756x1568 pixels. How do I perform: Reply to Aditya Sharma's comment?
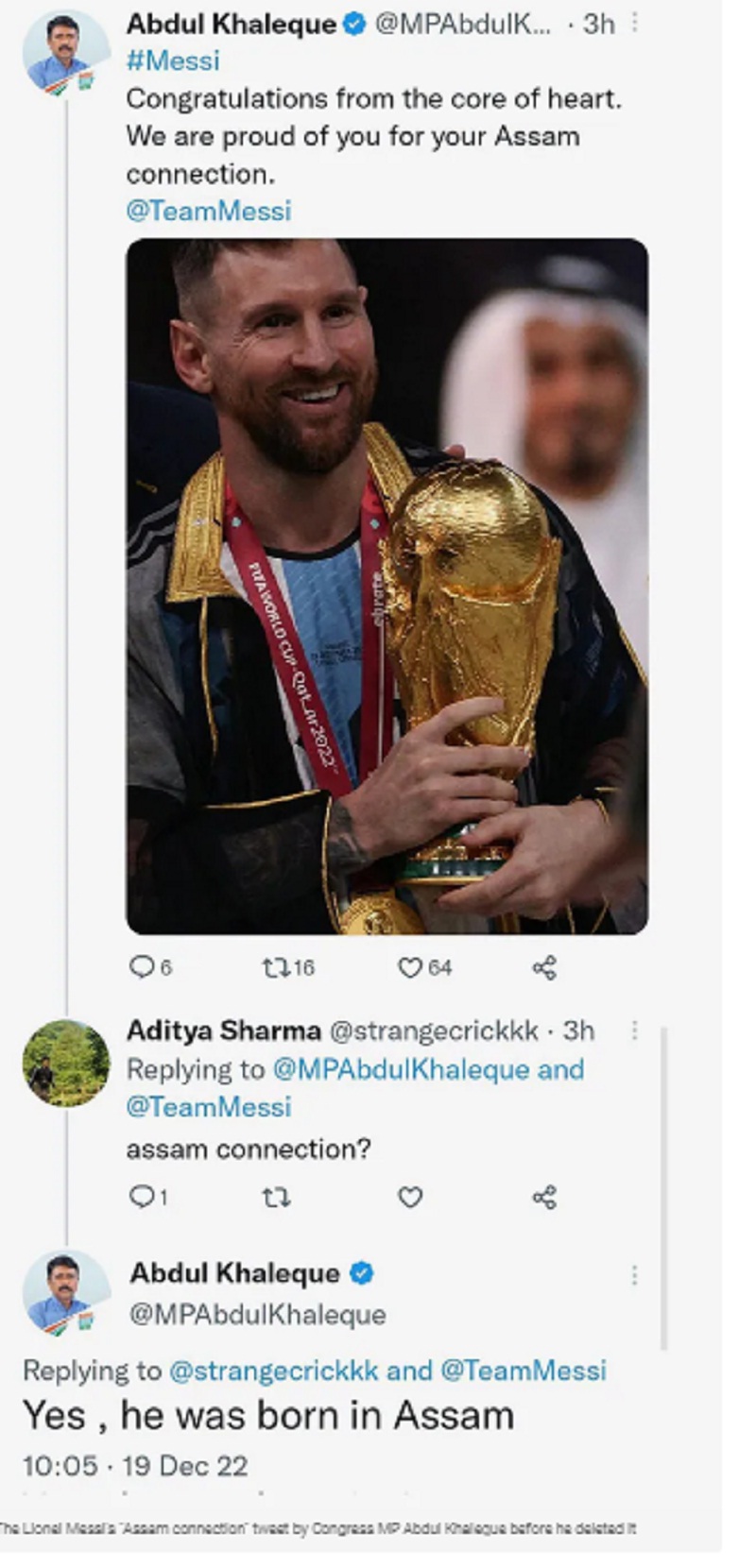click(x=141, y=1197)
